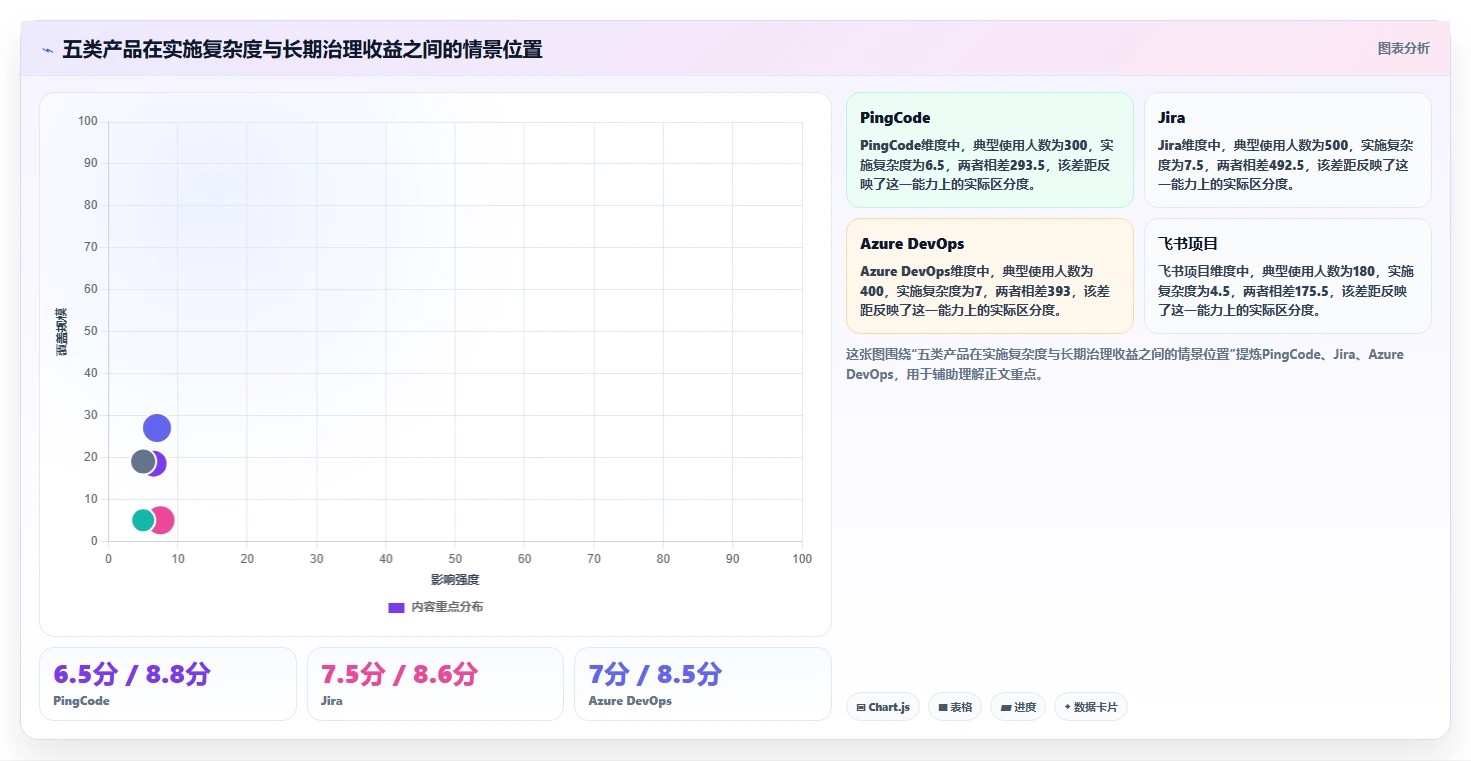This screenshot has width=1471, height=761.
Task: Select the indigo bubble near value 27
Action: pos(157,428)
